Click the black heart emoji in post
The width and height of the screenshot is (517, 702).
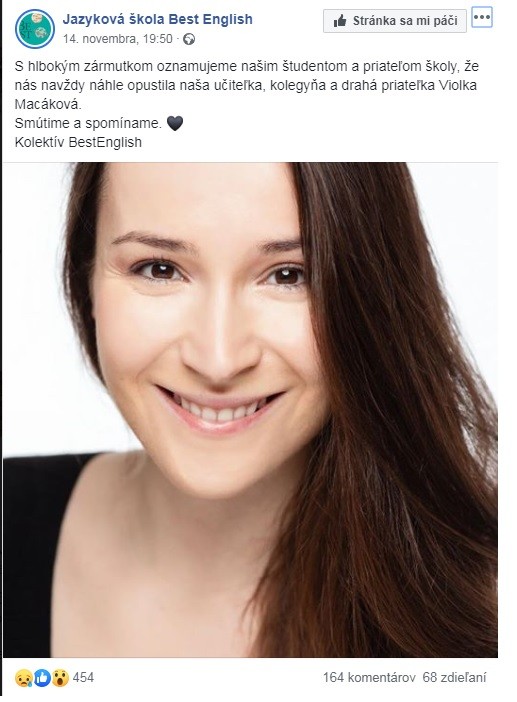(175, 123)
